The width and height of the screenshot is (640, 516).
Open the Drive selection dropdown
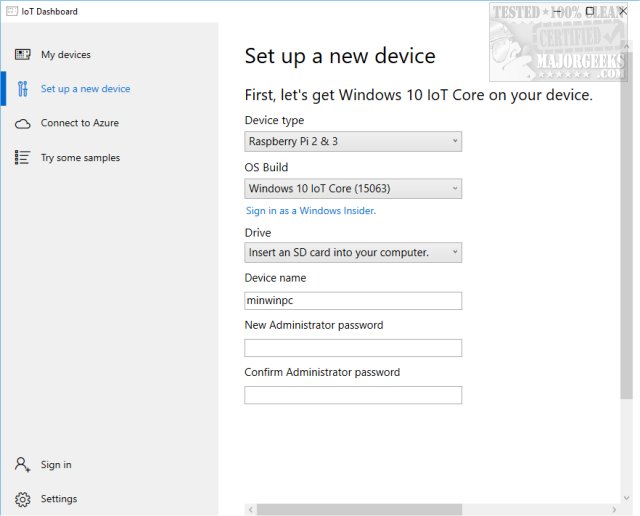coord(353,252)
